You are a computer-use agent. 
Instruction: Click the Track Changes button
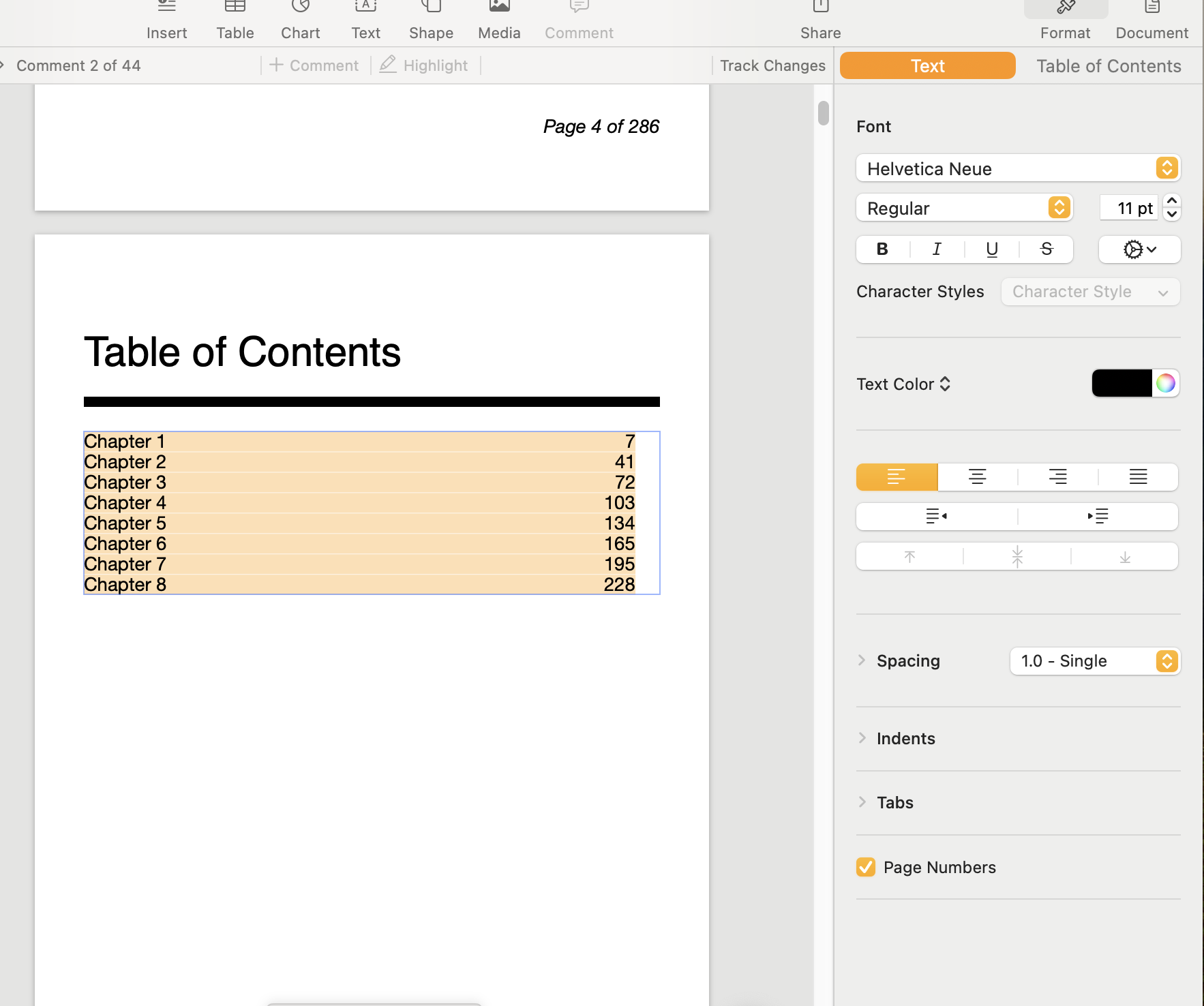pos(772,65)
